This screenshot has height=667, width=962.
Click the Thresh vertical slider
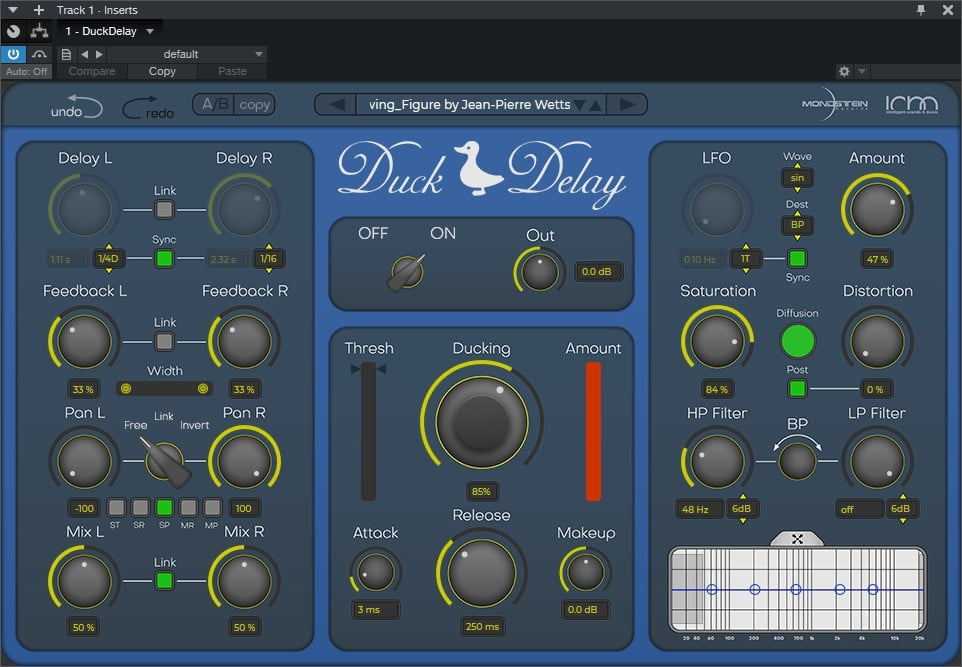pyautogui.click(x=368, y=431)
